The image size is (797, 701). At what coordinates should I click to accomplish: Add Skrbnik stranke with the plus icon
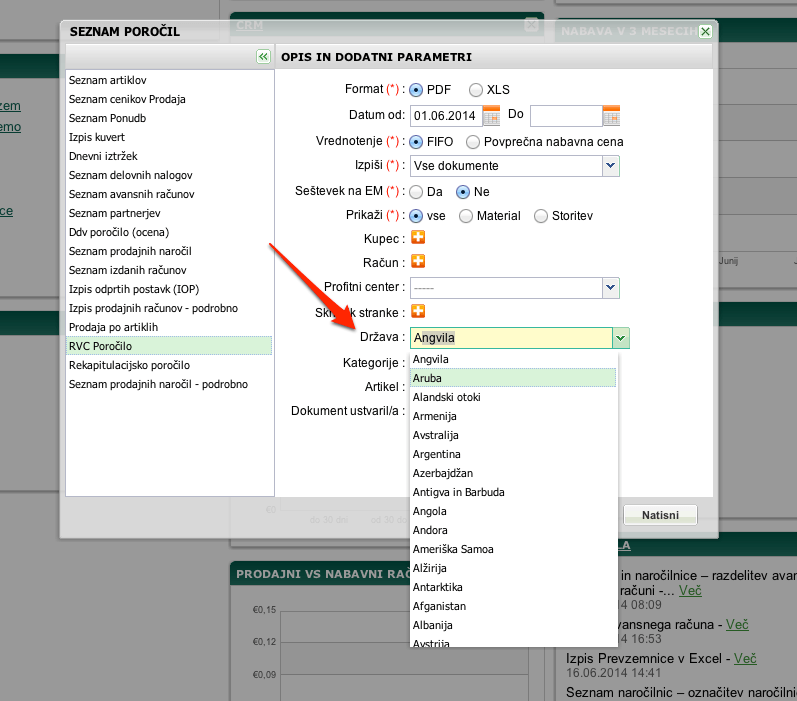(418, 311)
